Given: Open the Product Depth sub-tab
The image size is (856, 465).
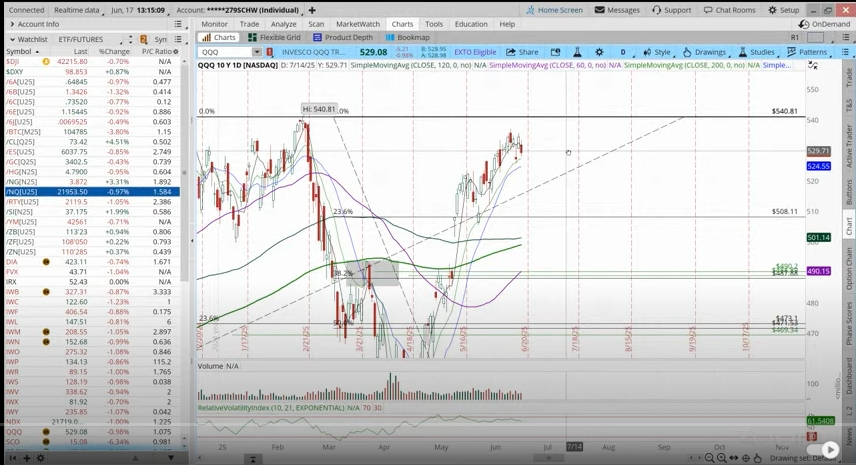Looking at the screenshot, I should (343, 37).
